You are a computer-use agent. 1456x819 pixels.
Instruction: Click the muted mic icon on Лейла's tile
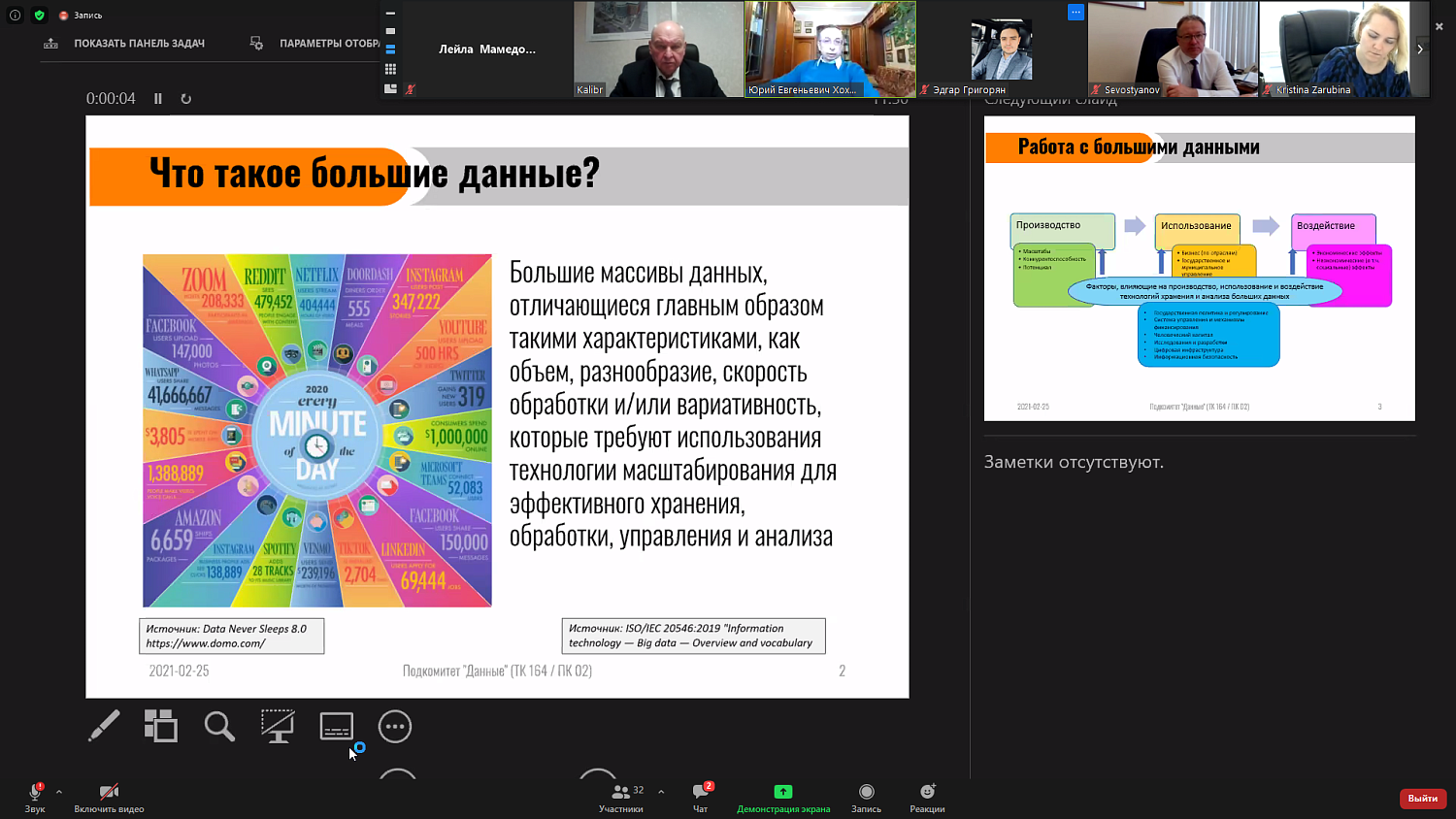[x=411, y=89]
